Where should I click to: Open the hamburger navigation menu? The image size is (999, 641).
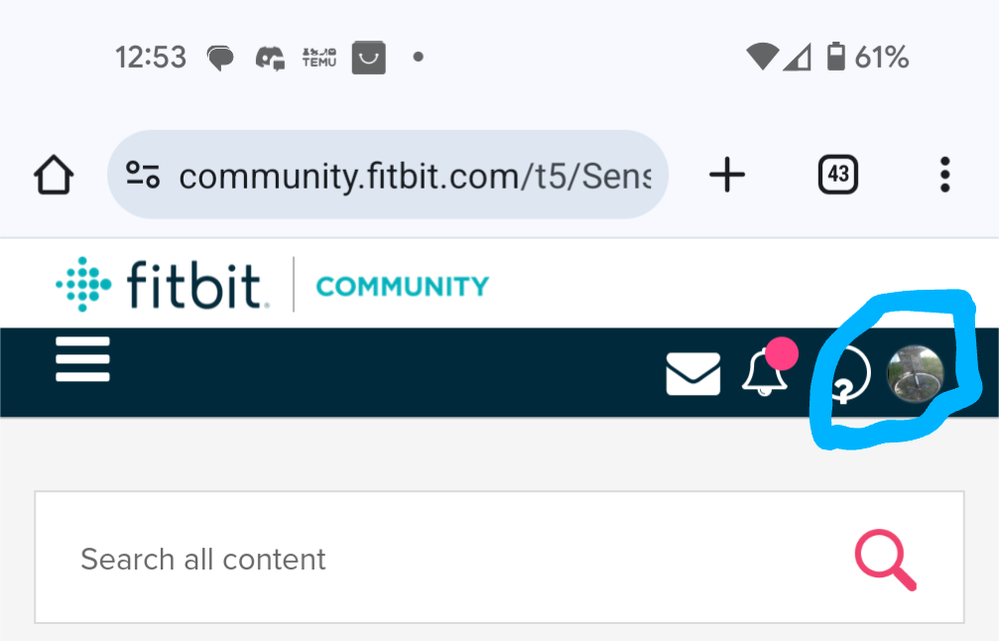pyautogui.click(x=83, y=359)
